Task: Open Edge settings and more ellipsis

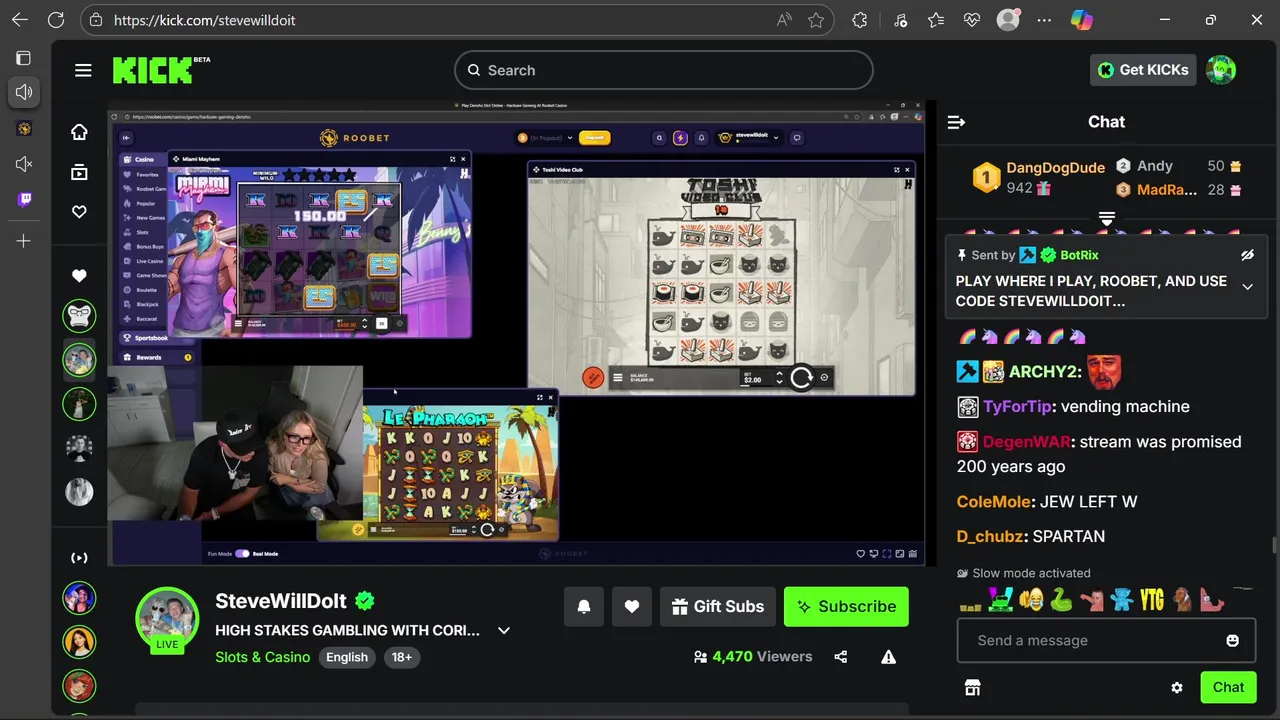Action: coord(1045,20)
